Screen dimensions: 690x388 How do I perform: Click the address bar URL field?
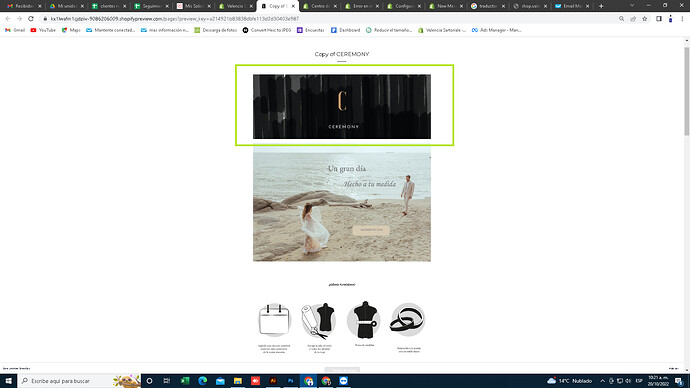pos(326,19)
